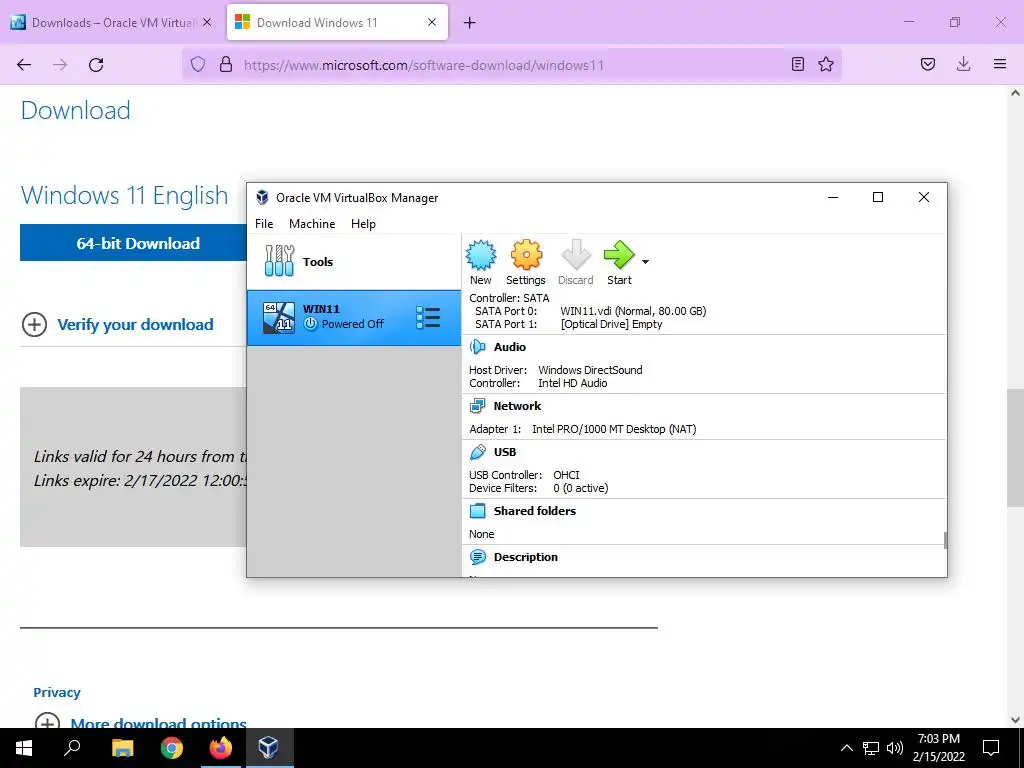Click WIN11.vdi storage entry

tap(633, 311)
